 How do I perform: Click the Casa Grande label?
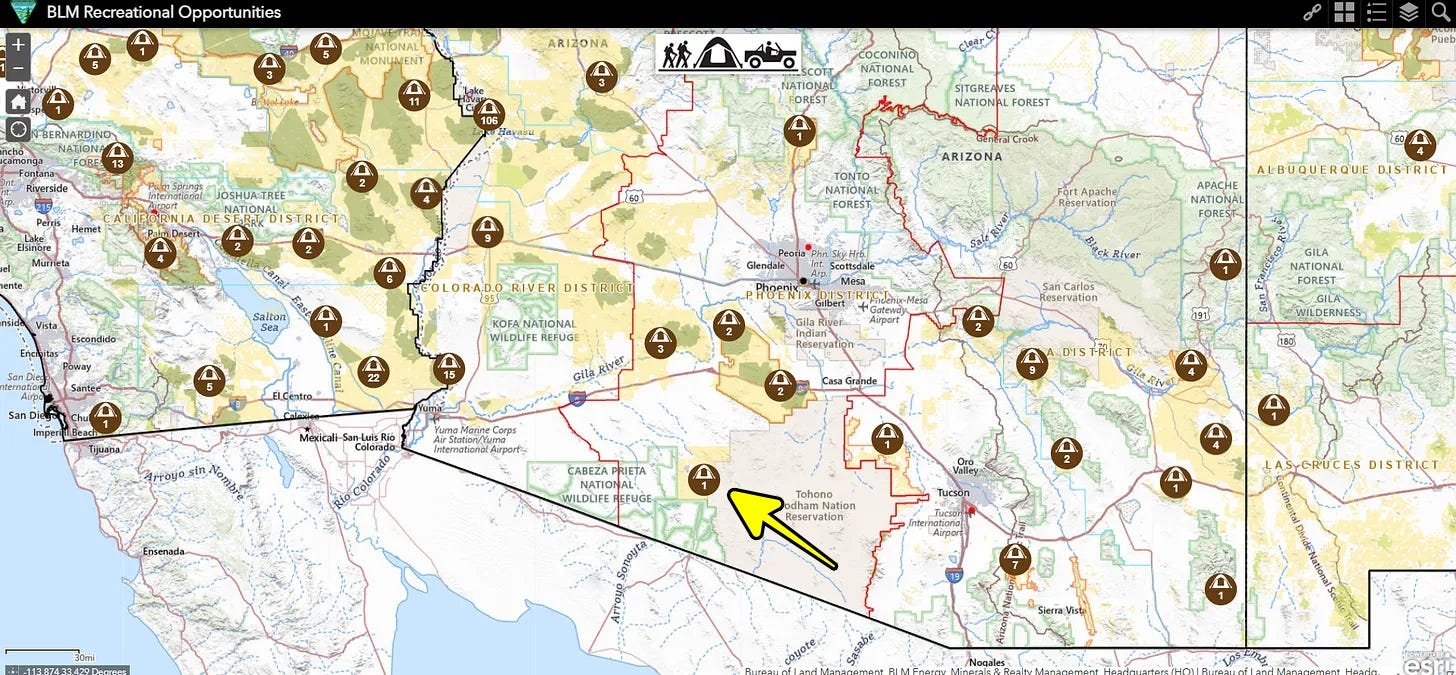point(849,381)
